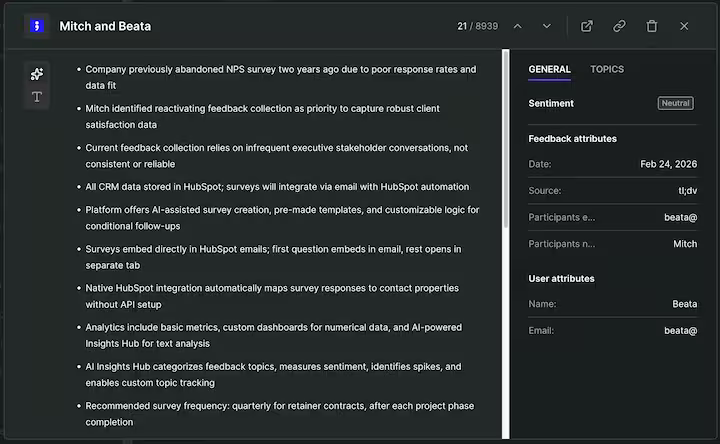Click the Name: label
The image size is (720, 444).
tap(542, 304)
